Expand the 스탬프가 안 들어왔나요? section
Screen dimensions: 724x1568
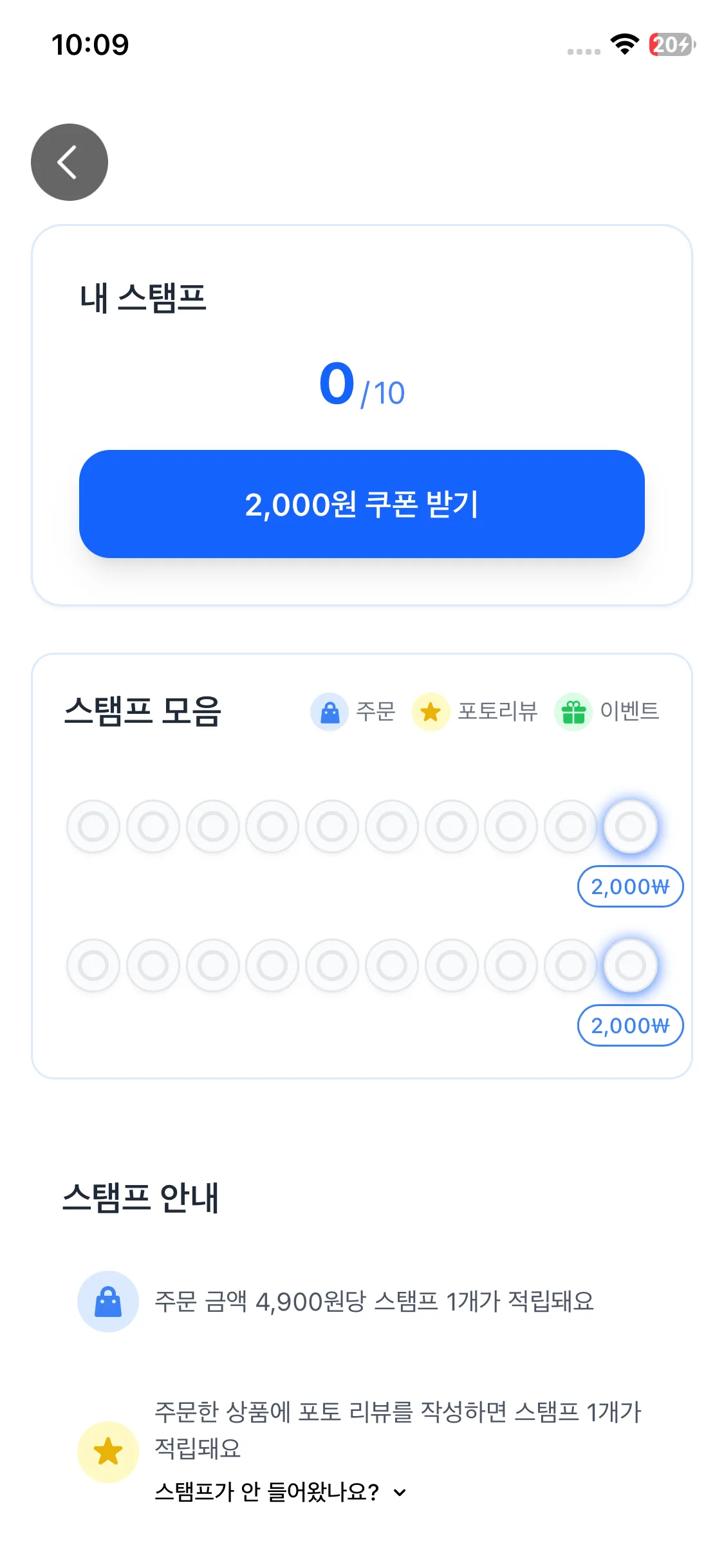(267, 1491)
